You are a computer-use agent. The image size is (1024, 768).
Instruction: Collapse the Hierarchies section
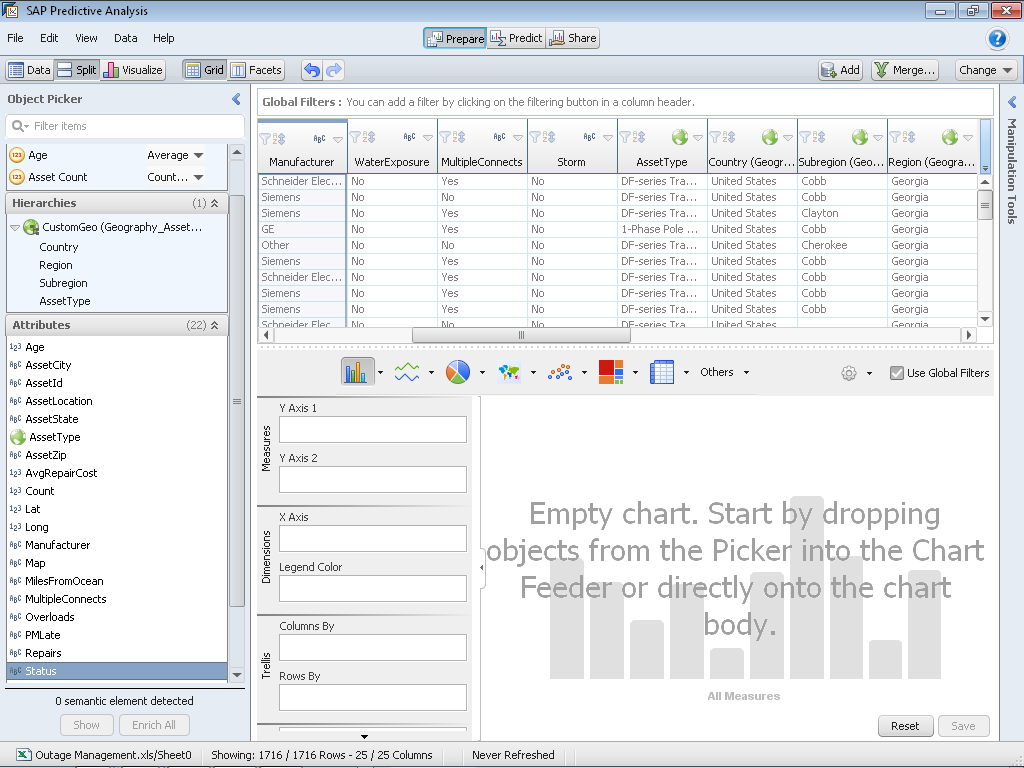(214, 203)
